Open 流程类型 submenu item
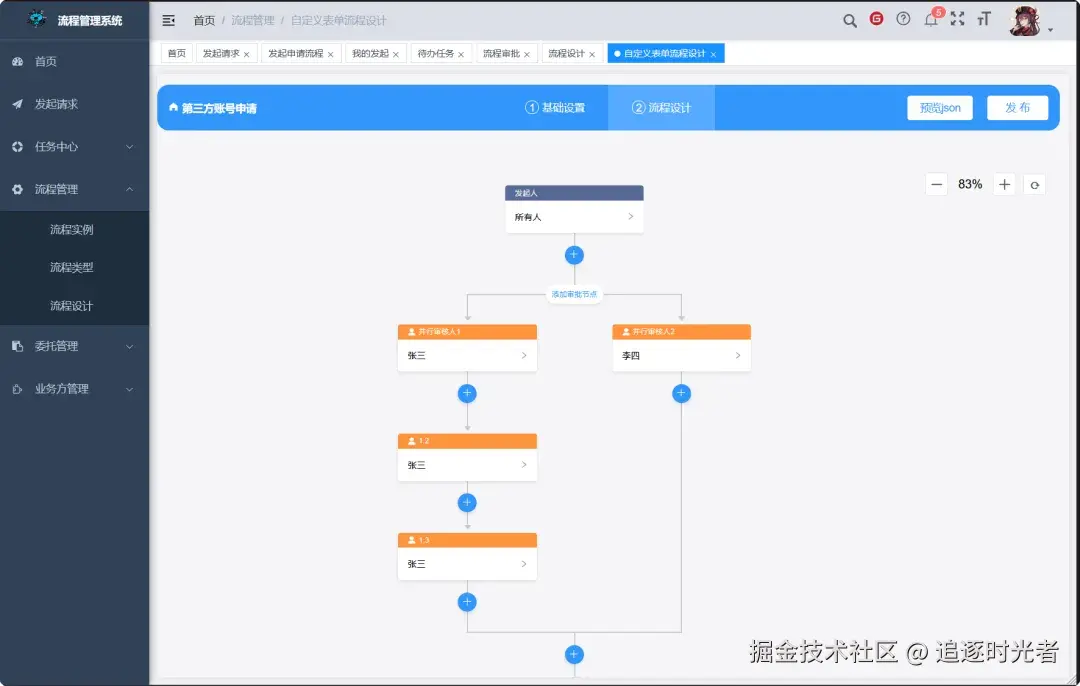The width and height of the screenshot is (1080, 686). [x=74, y=267]
